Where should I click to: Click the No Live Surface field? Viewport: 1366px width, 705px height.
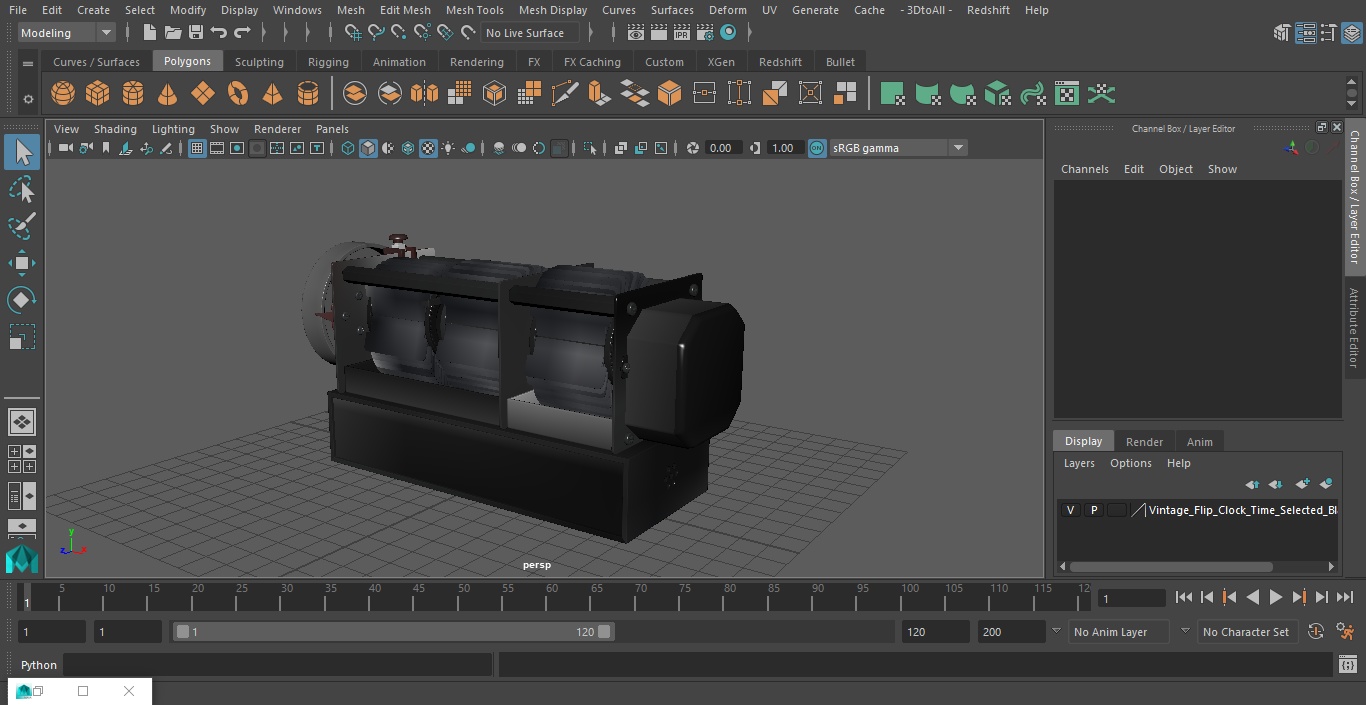pyautogui.click(x=529, y=33)
